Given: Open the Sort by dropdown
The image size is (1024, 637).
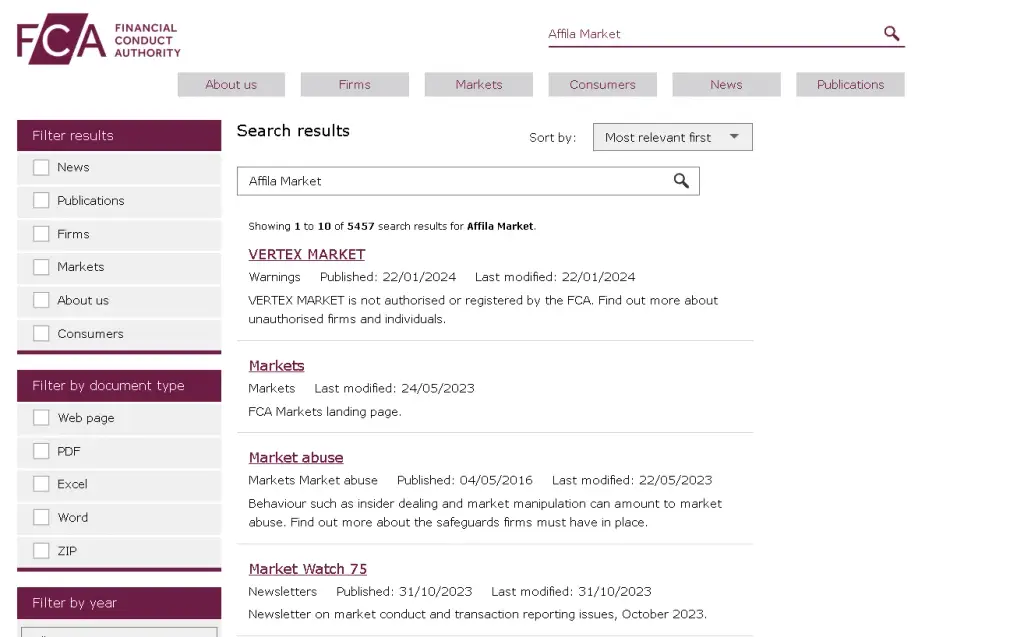Looking at the screenshot, I should point(673,137).
